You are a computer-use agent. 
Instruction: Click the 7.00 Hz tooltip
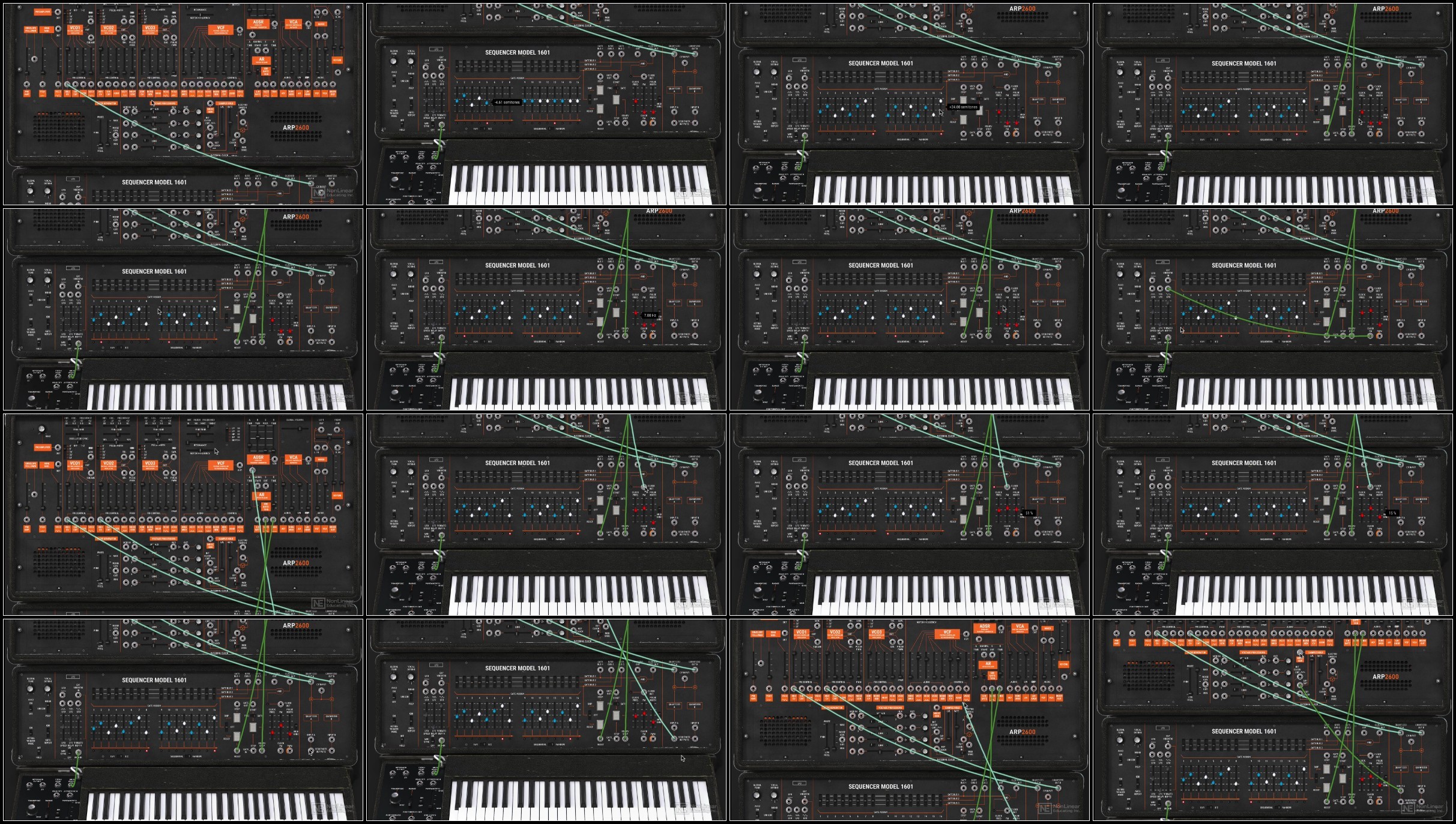(x=650, y=315)
